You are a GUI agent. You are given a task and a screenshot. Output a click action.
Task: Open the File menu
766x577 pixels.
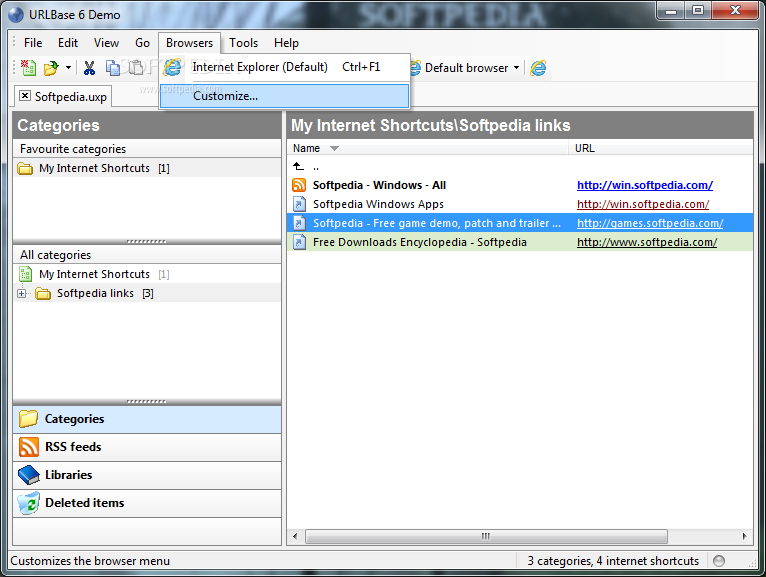click(x=33, y=43)
